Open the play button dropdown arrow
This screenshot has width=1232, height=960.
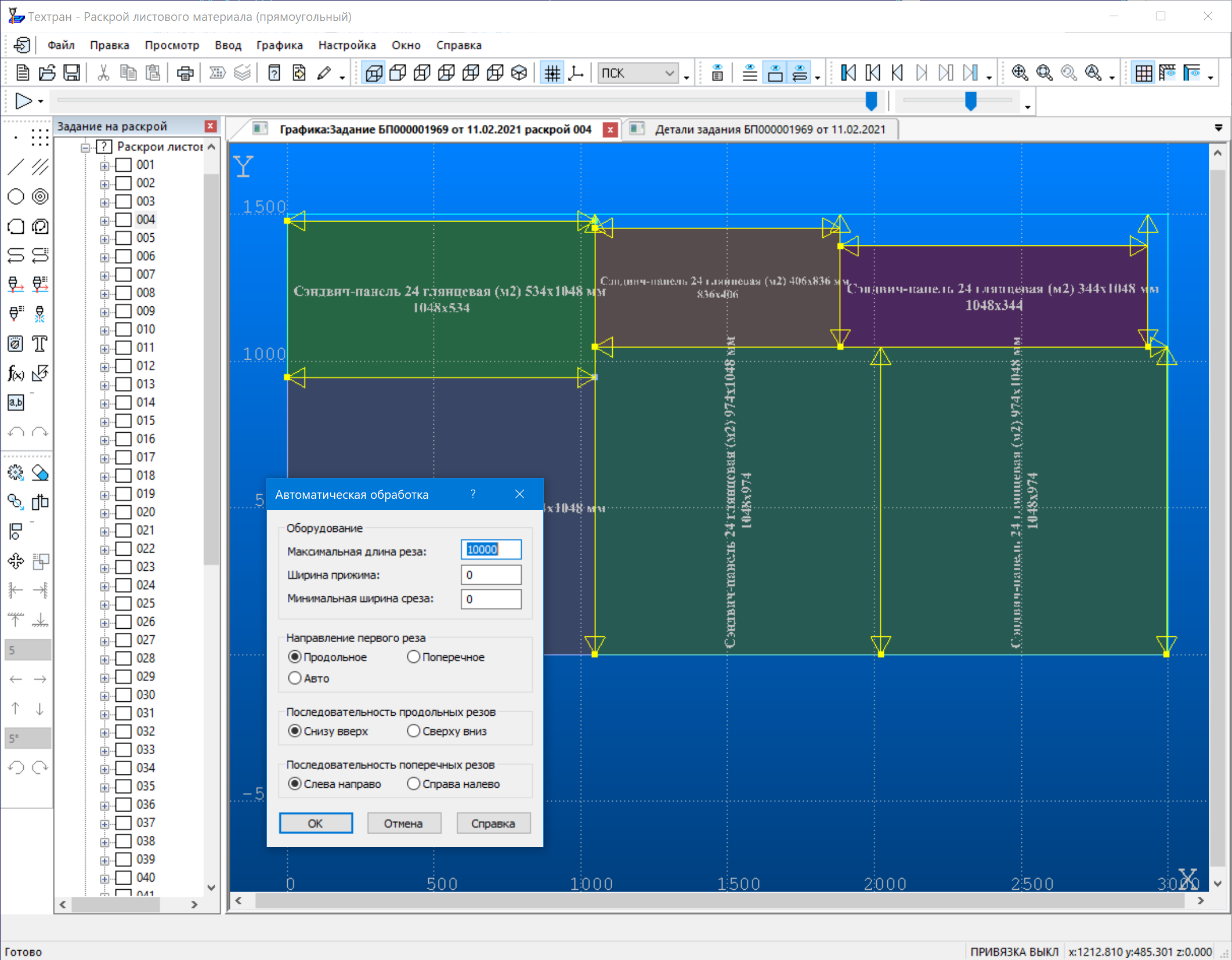point(41,102)
